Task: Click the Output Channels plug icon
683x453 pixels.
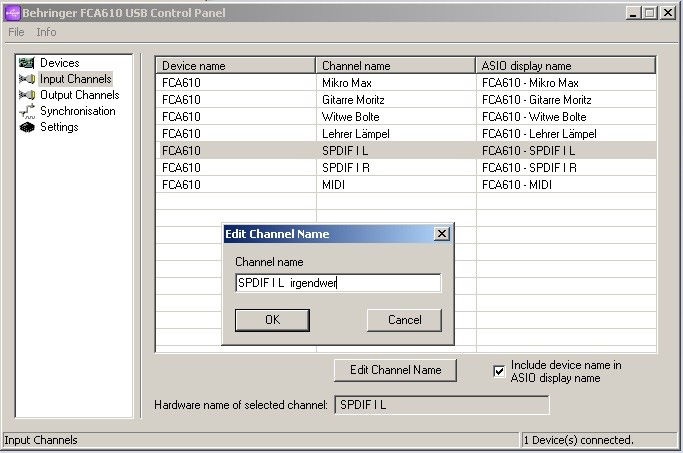Action: point(27,95)
